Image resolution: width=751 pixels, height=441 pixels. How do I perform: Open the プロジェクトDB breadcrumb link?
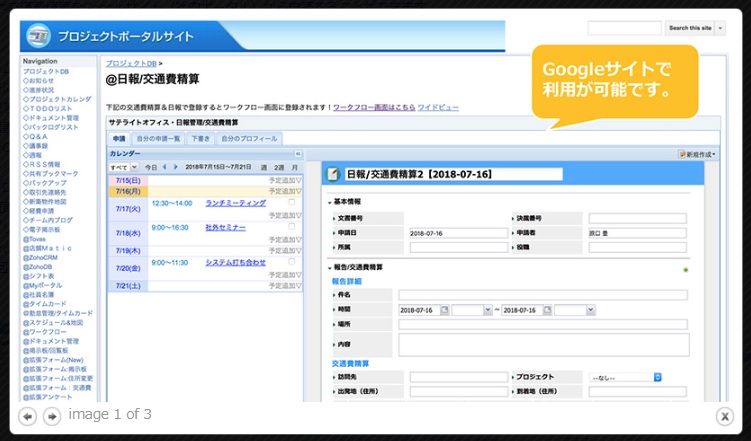[131, 63]
